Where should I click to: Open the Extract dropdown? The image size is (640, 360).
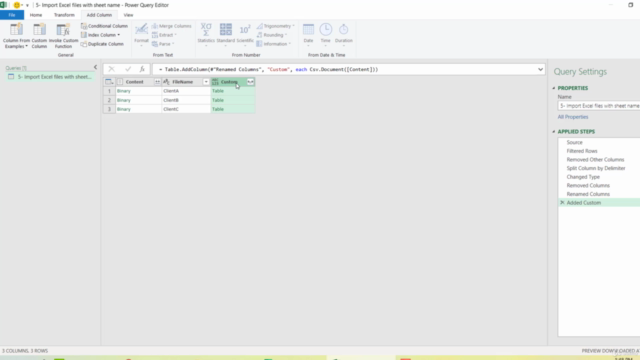tap(164, 35)
